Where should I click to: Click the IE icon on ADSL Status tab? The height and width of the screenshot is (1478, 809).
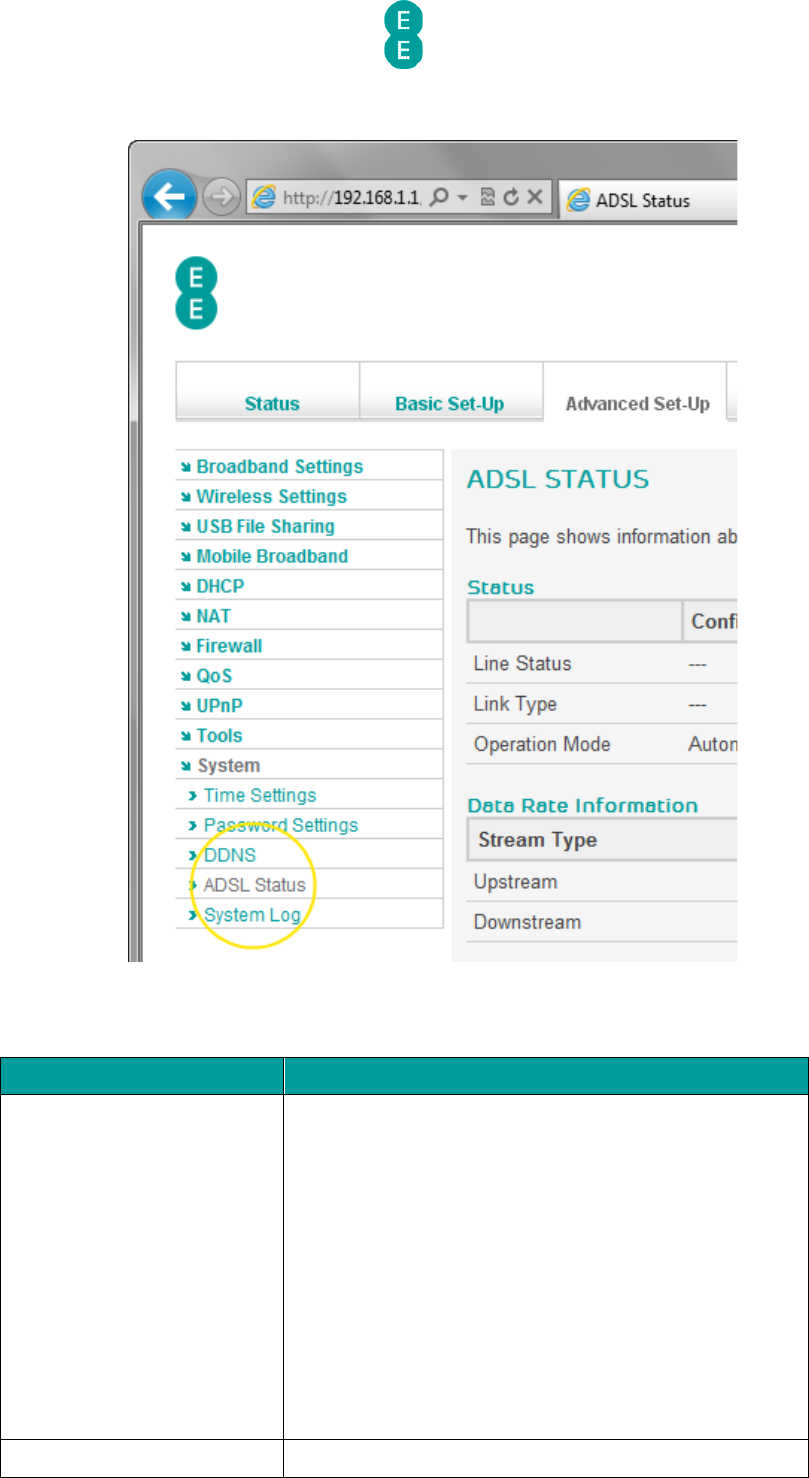pos(577,199)
